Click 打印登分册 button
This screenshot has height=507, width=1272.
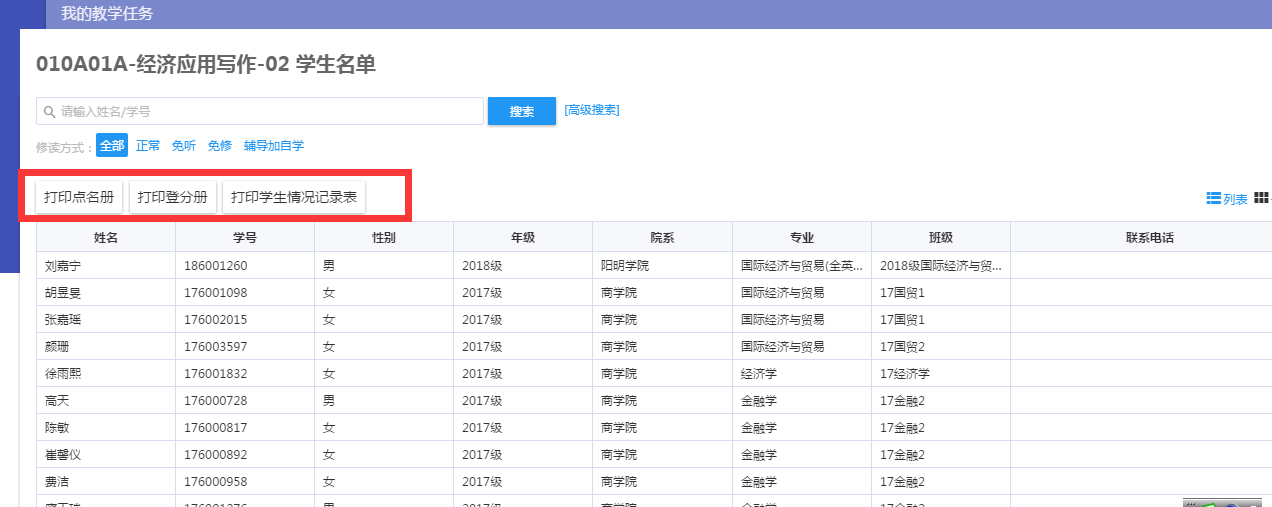(172, 197)
